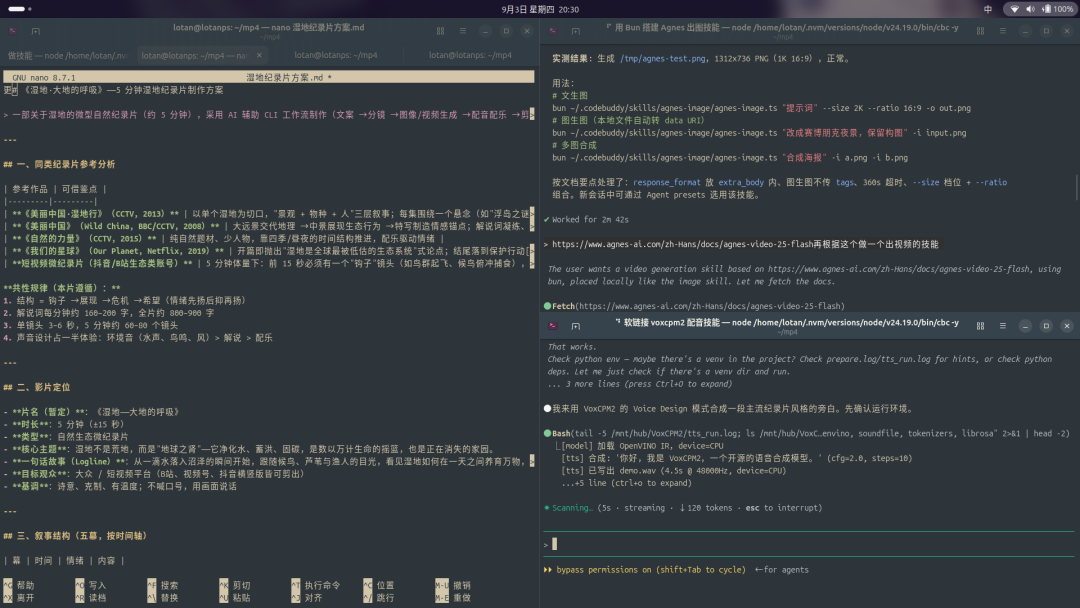Click the ^O 写入 shortcut in nano
The image size is (1080, 608).
pos(91,585)
